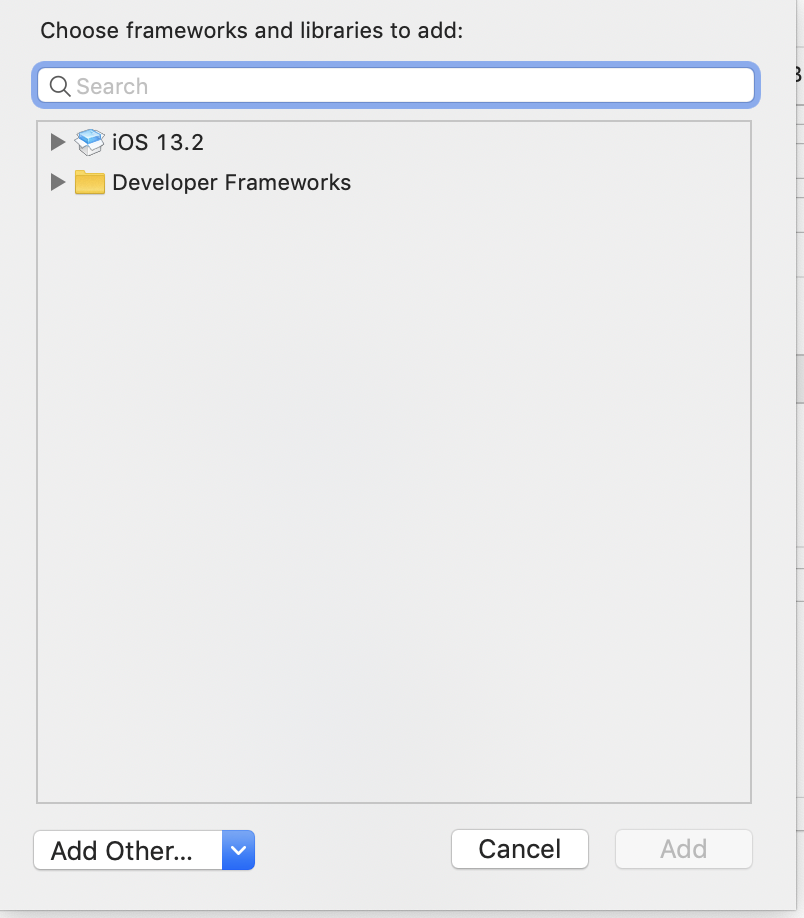Click the sheet margin between Add Other and Cancel

point(353,850)
